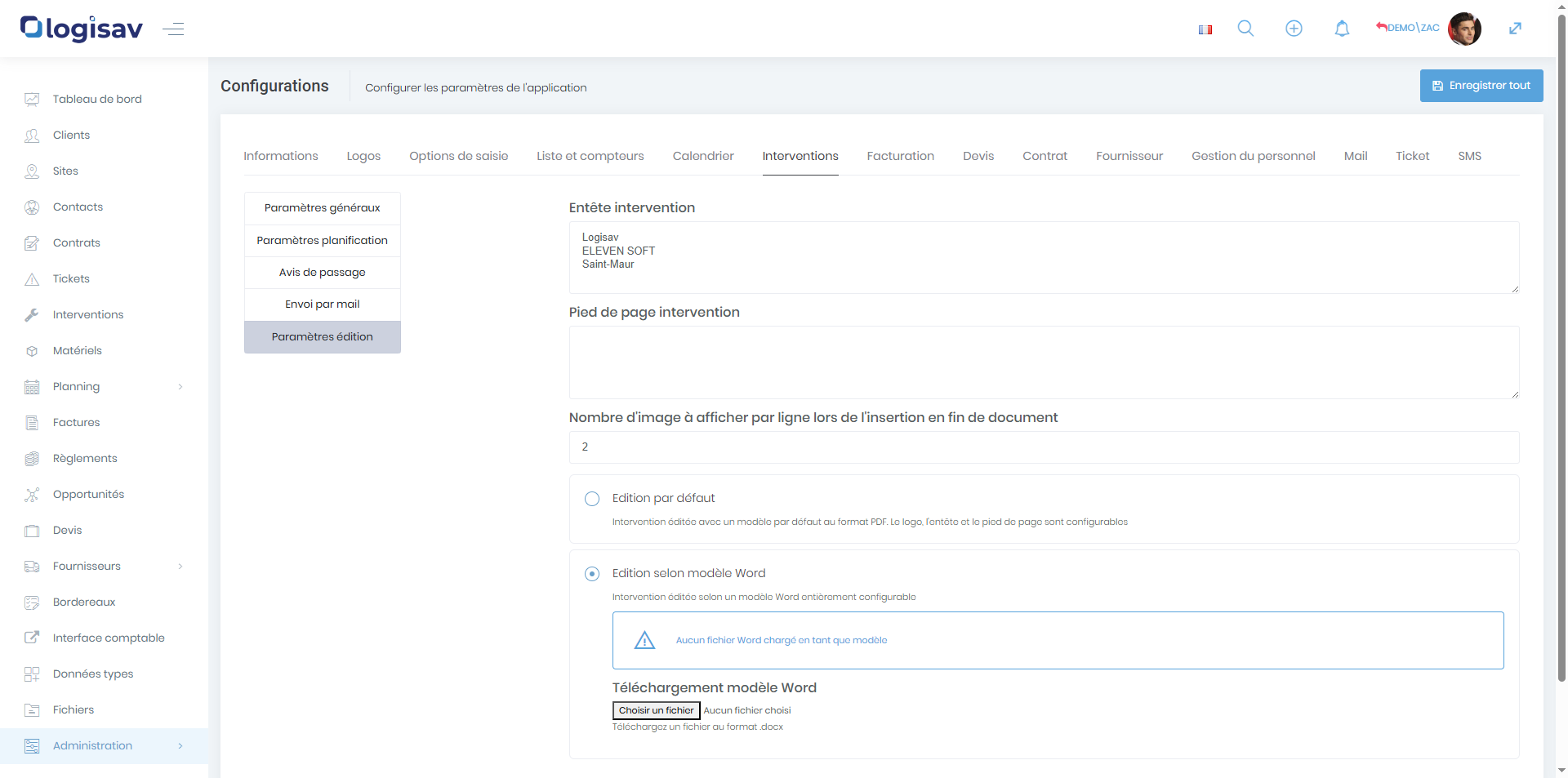Select the Edition par défaut radio button
This screenshot has height=778, width=1568.
pos(592,499)
